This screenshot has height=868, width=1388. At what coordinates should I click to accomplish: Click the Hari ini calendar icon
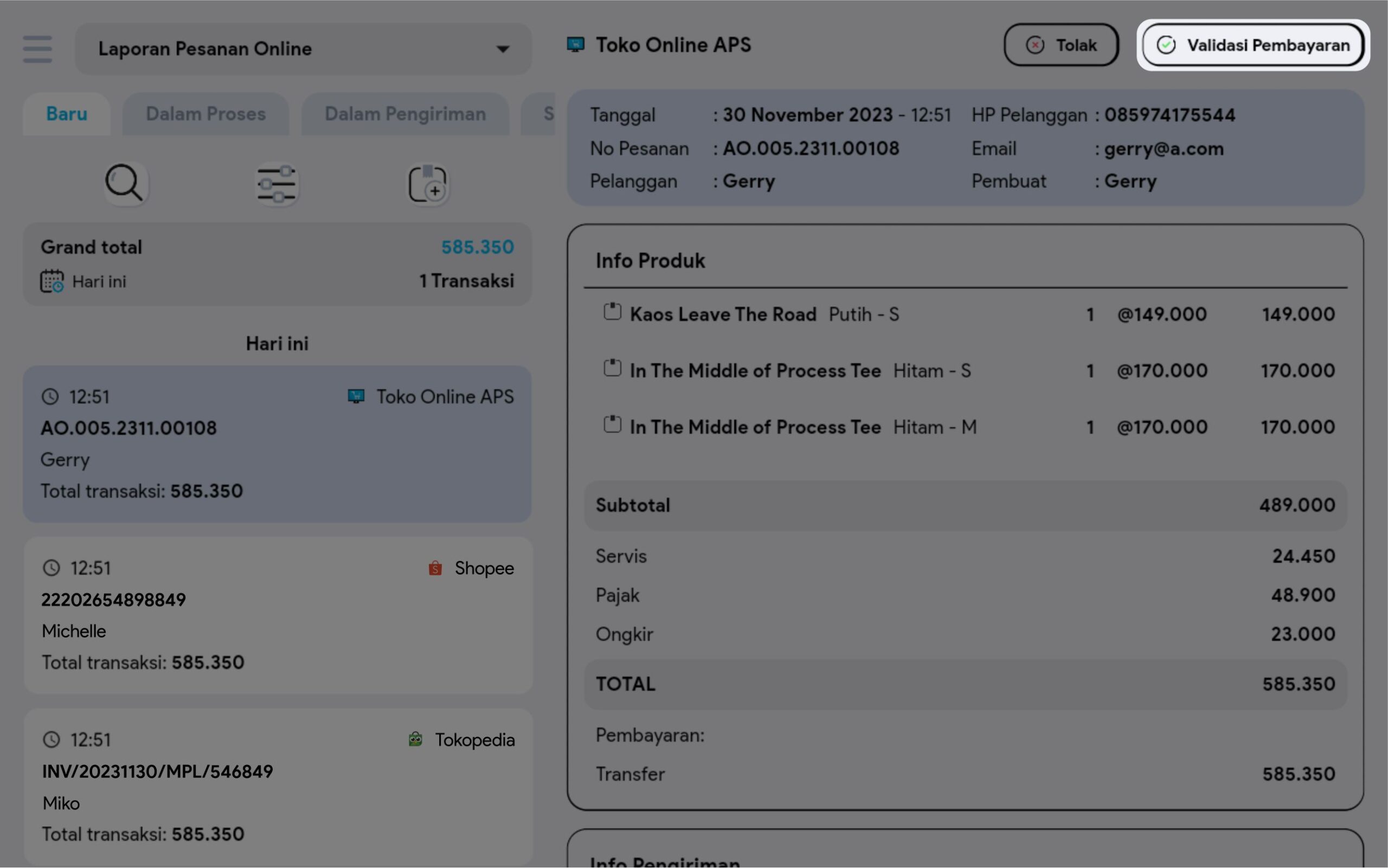[52, 281]
